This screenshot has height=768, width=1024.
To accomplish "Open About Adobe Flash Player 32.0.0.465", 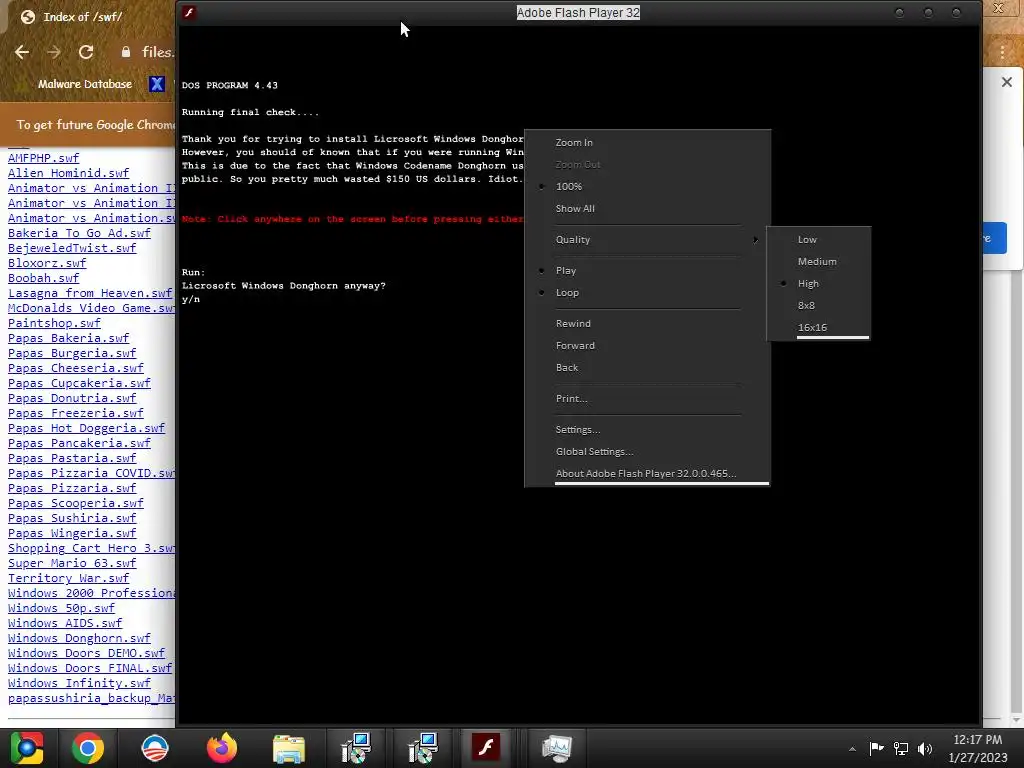I will (x=646, y=473).
